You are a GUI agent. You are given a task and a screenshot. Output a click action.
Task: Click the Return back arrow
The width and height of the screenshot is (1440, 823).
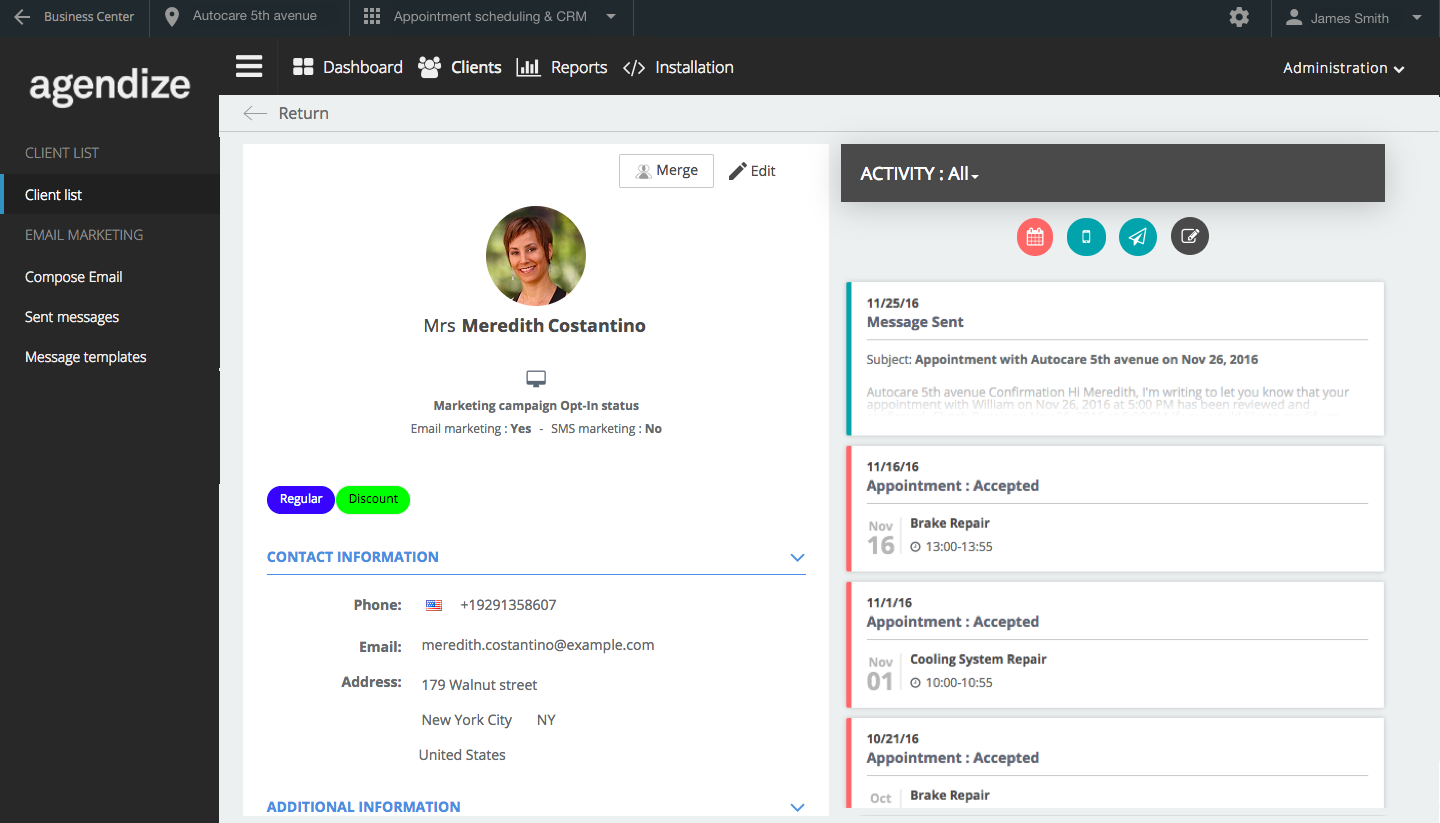coord(256,113)
